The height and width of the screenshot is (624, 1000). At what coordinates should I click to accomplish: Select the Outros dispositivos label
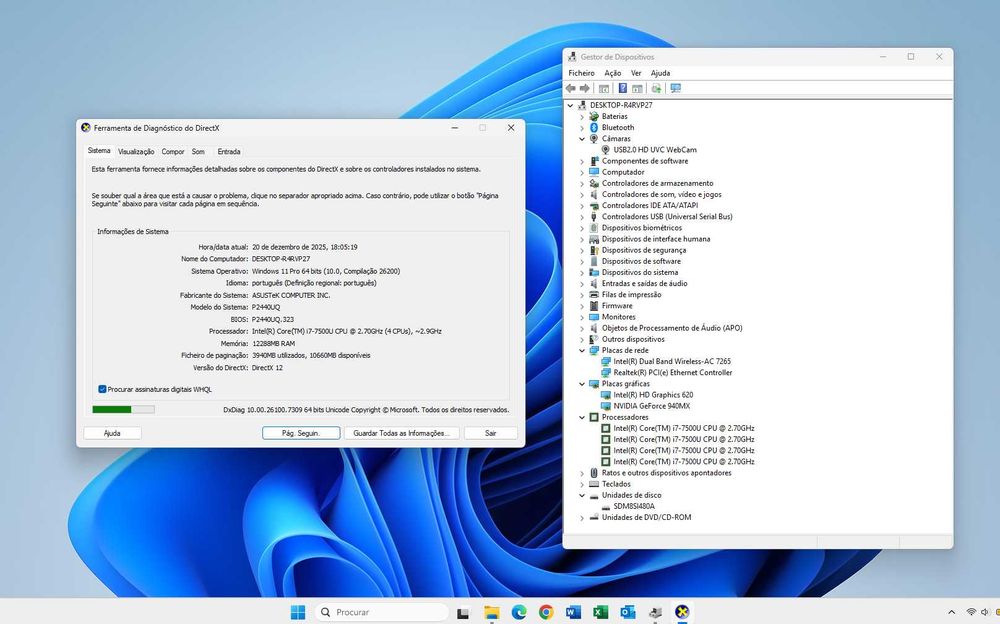point(633,339)
